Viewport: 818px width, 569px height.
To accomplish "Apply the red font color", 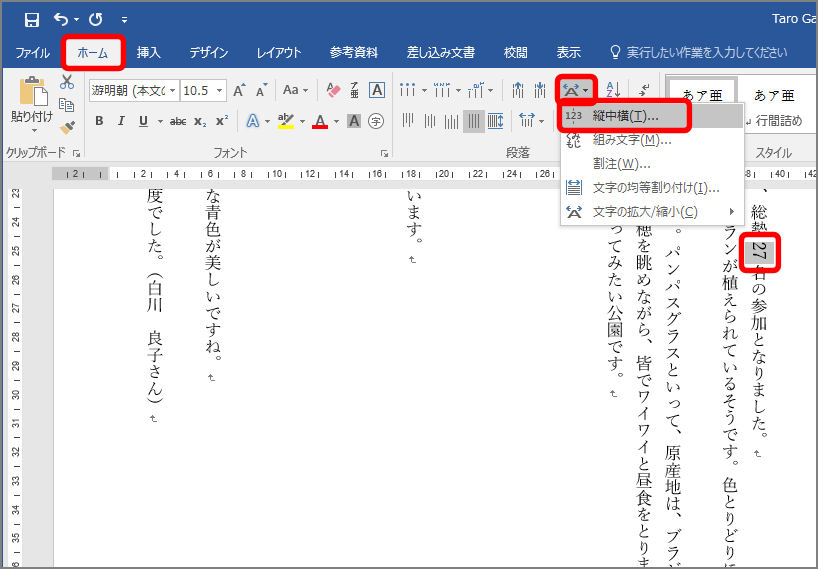I will point(320,122).
